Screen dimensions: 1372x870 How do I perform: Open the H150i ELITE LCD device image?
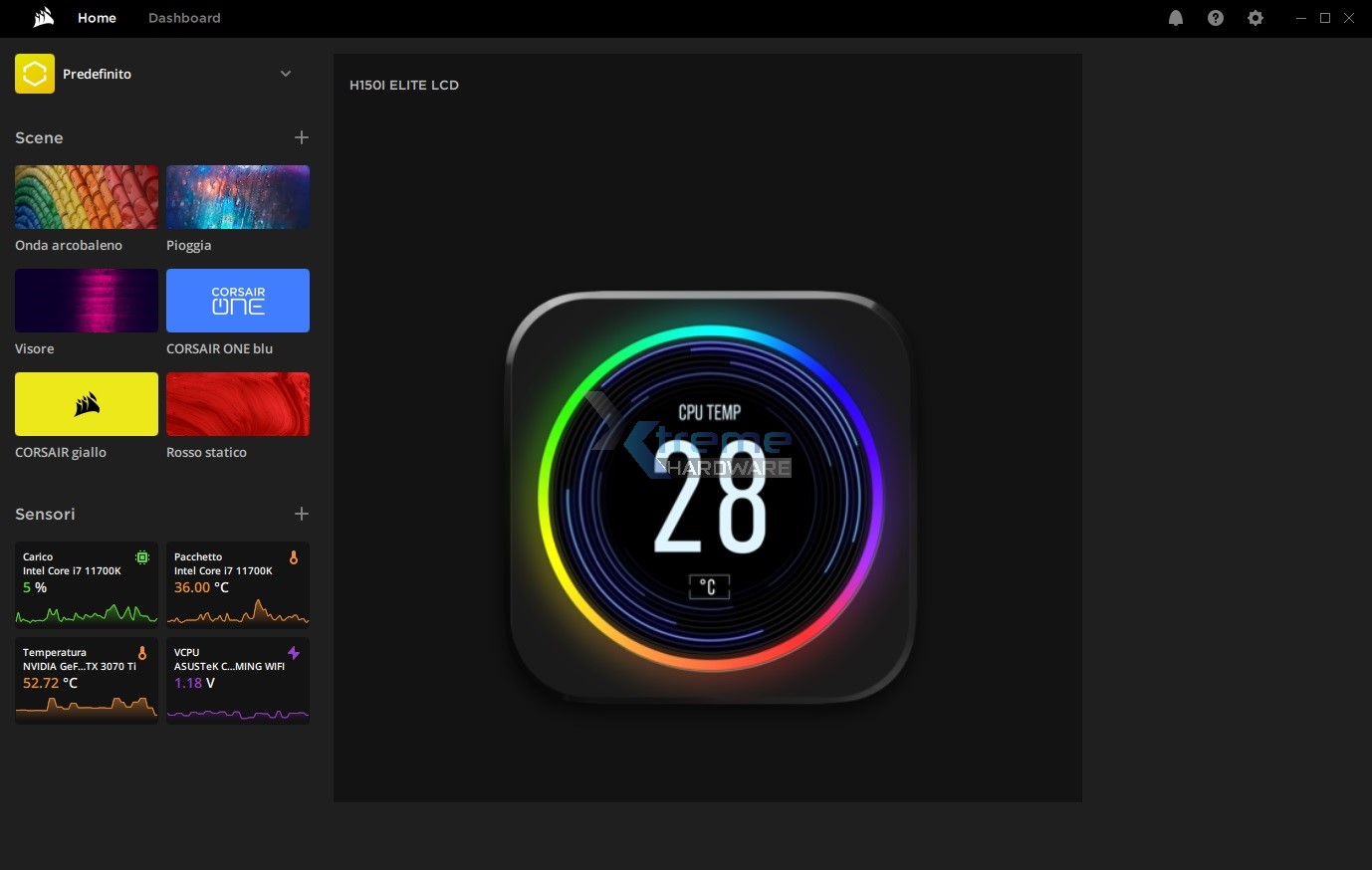[710, 498]
